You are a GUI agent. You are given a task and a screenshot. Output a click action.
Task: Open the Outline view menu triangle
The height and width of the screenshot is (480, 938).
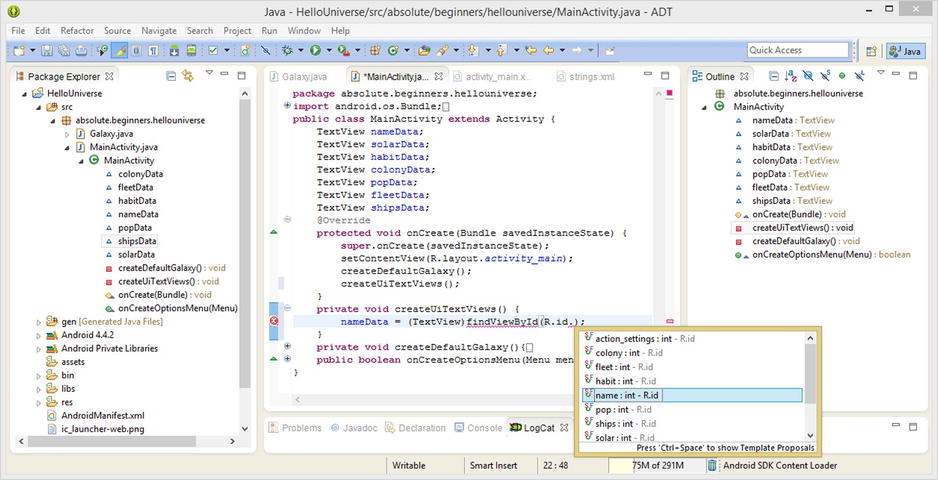pyautogui.click(x=881, y=73)
